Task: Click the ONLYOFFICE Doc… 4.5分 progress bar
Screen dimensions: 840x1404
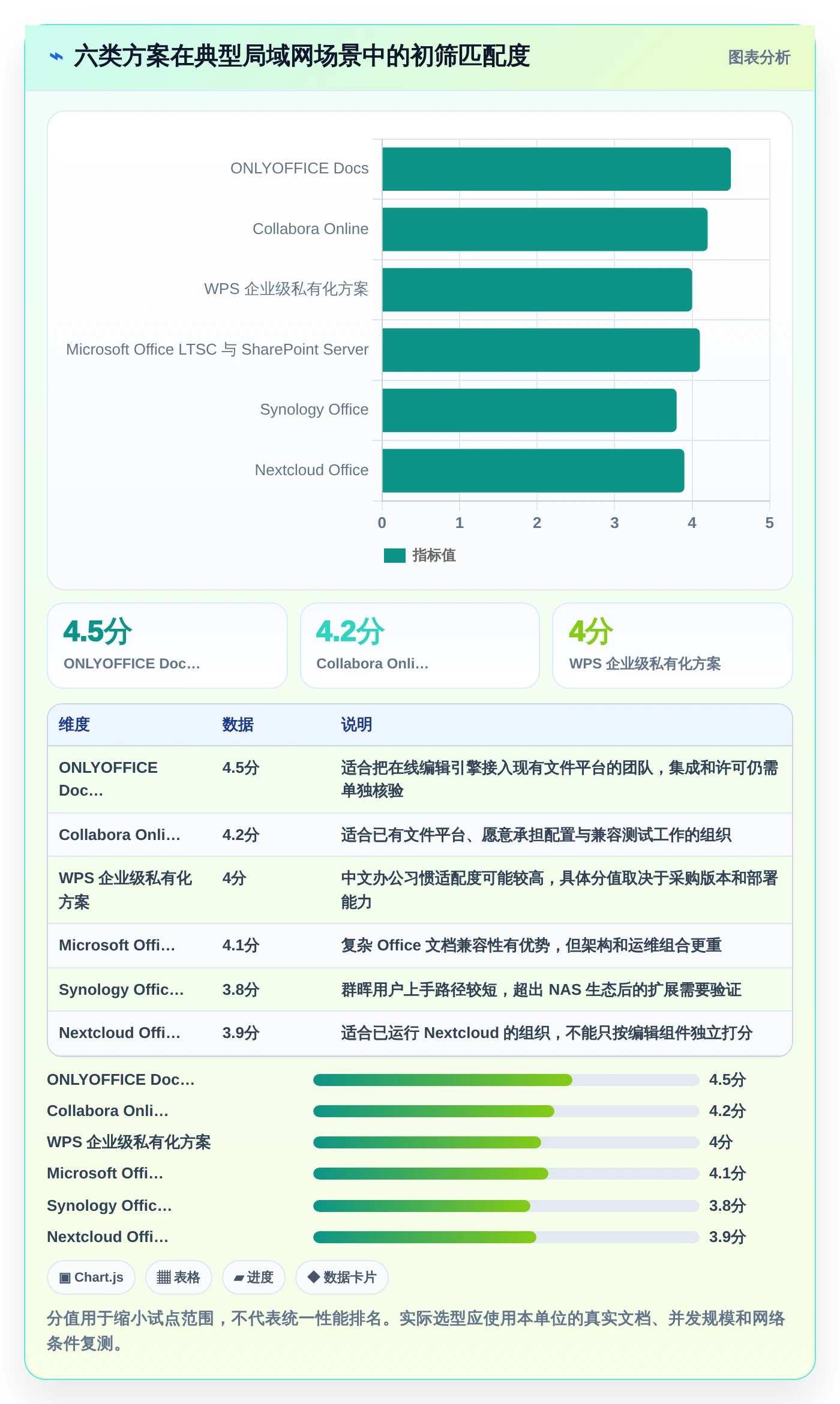Action: point(506,1080)
